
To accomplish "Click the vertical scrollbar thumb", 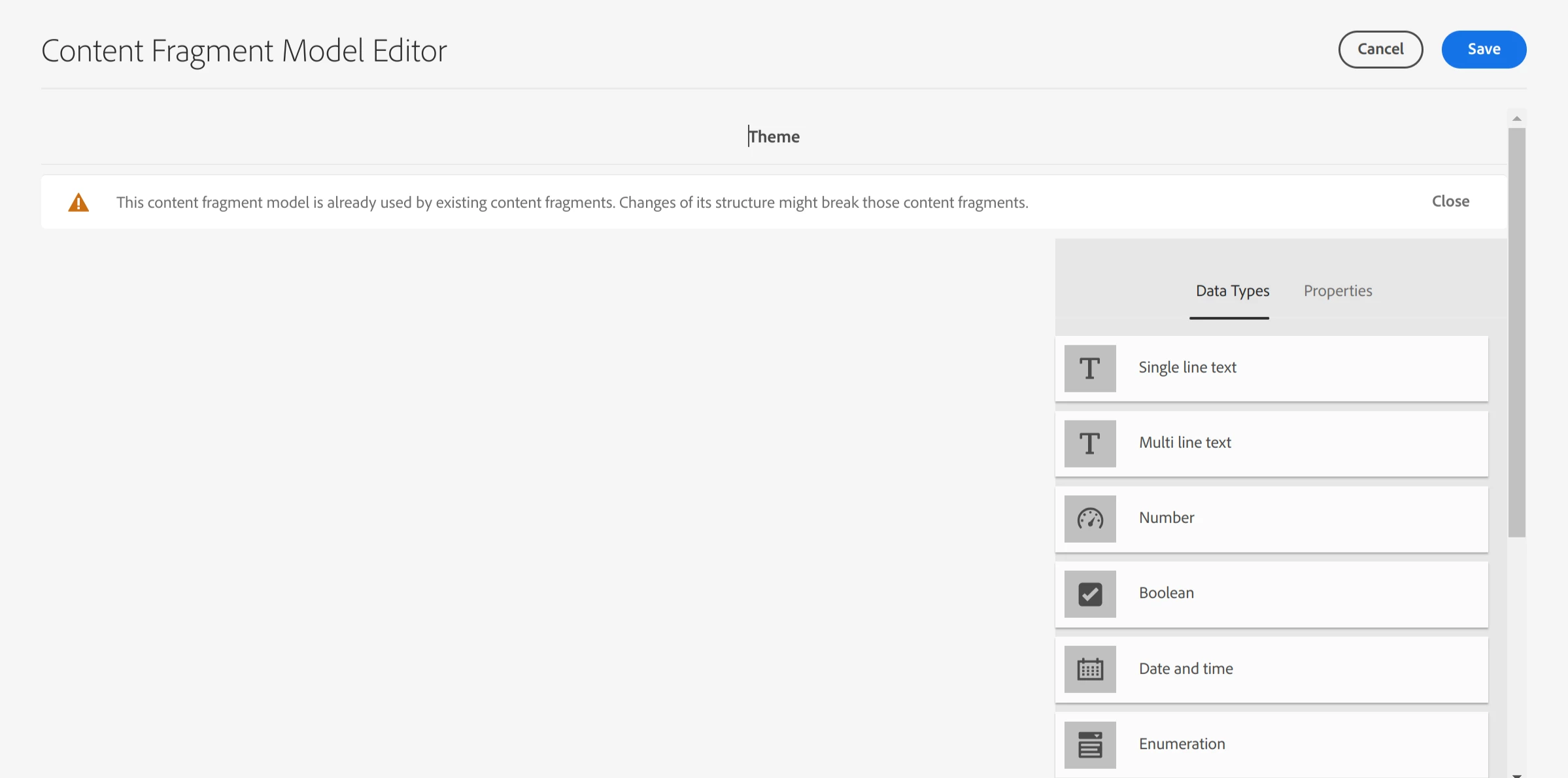I will (x=1516, y=332).
